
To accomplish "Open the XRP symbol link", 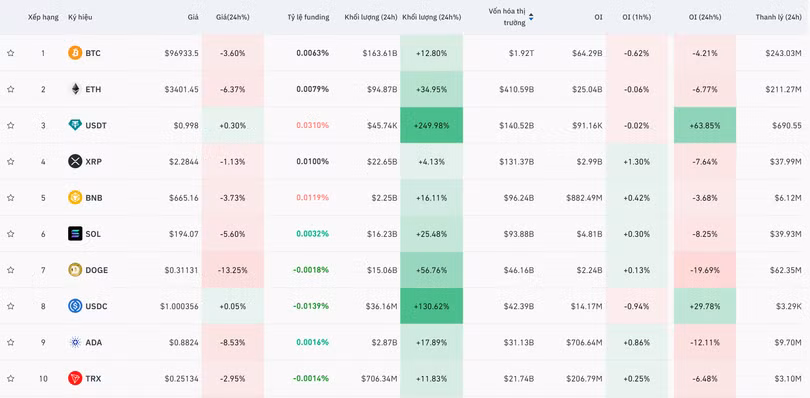I will (94, 161).
